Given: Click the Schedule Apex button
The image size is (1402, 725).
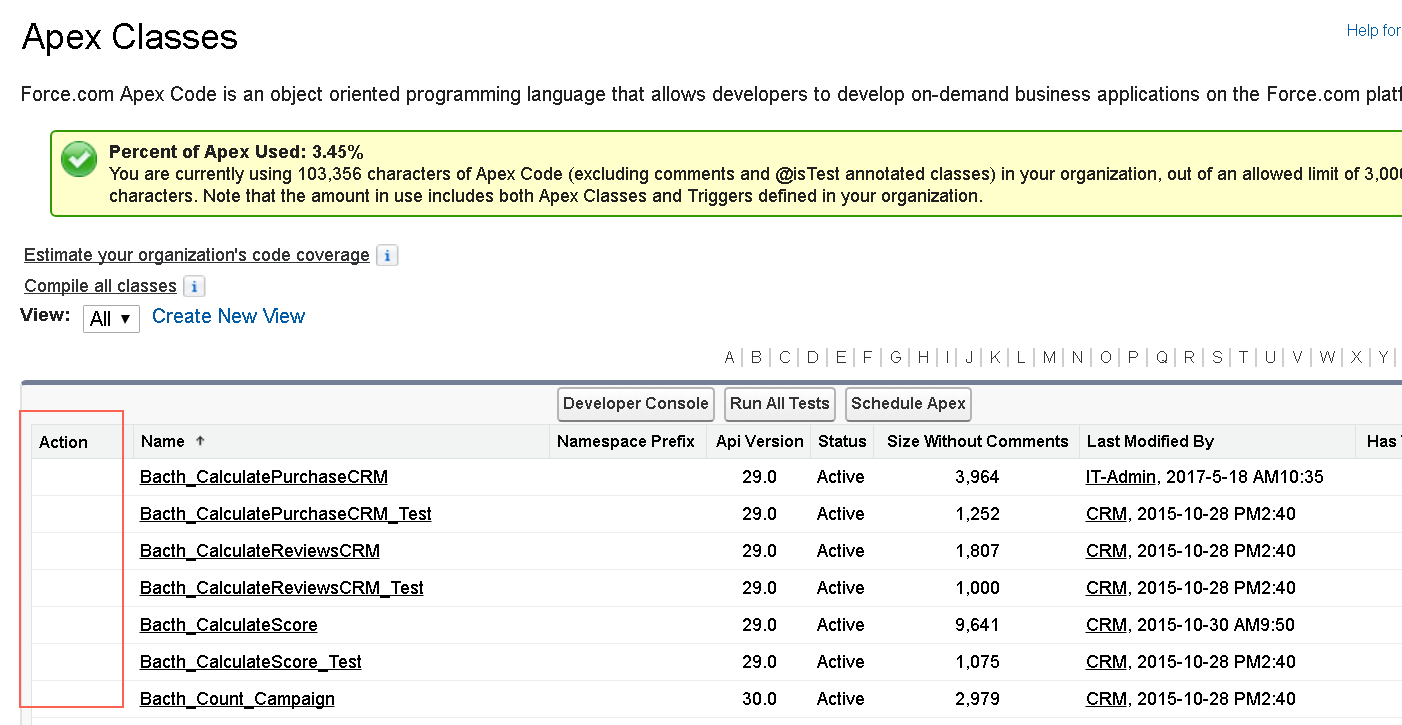Looking at the screenshot, I should click(908, 404).
